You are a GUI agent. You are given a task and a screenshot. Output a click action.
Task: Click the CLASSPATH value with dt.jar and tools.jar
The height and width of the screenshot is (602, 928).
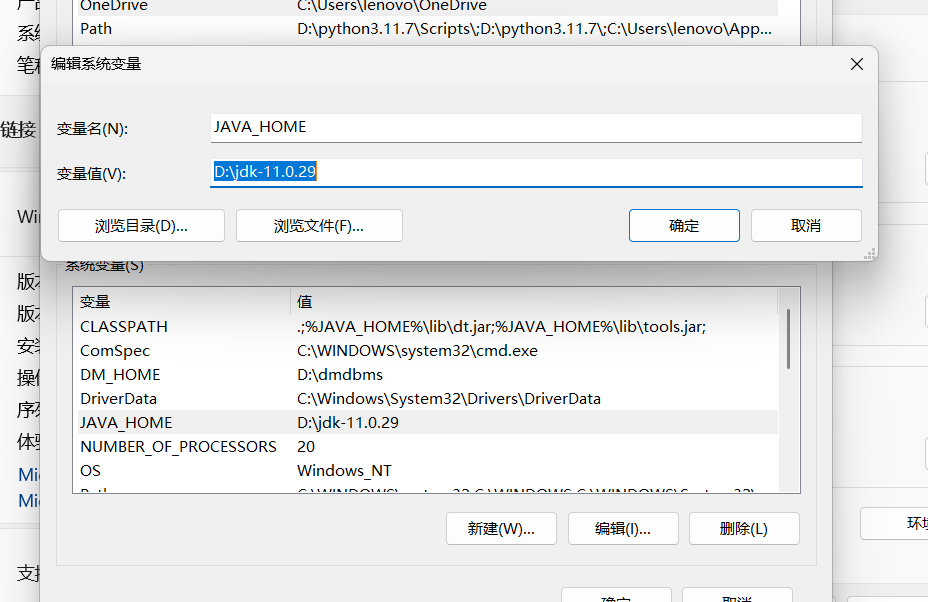(501, 327)
